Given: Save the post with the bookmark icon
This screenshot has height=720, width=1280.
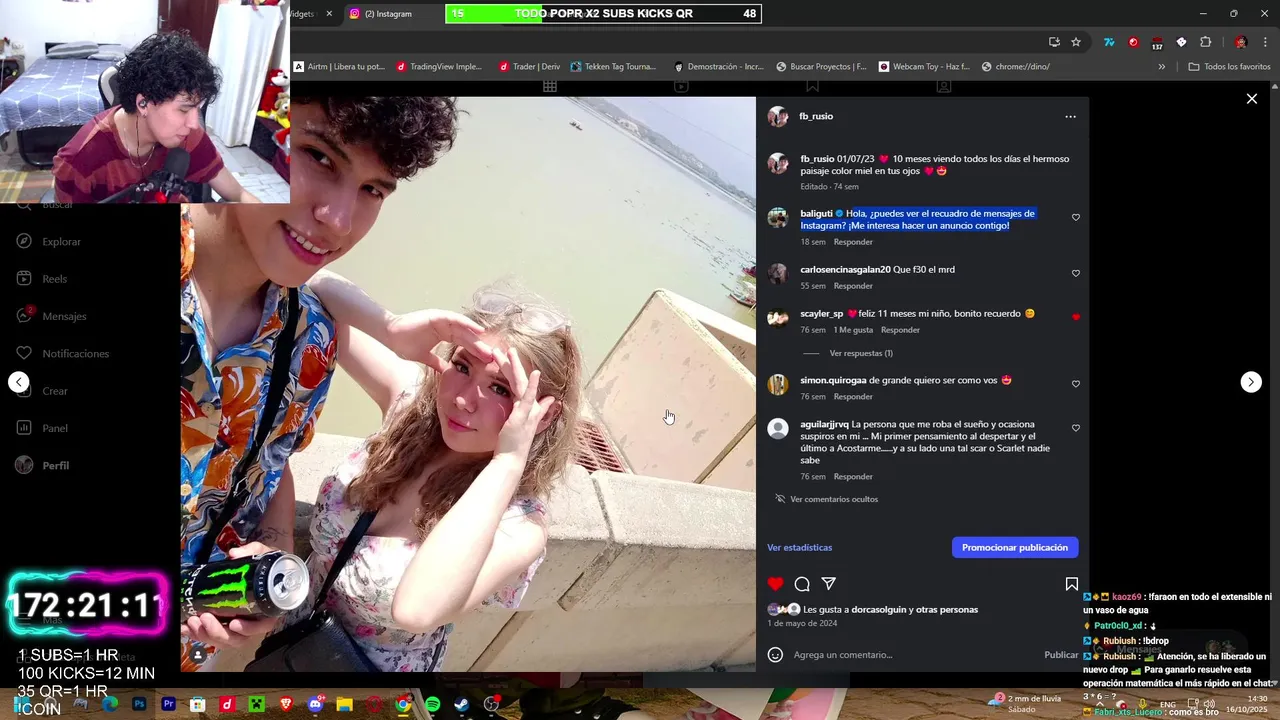Looking at the screenshot, I should [1071, 584].
